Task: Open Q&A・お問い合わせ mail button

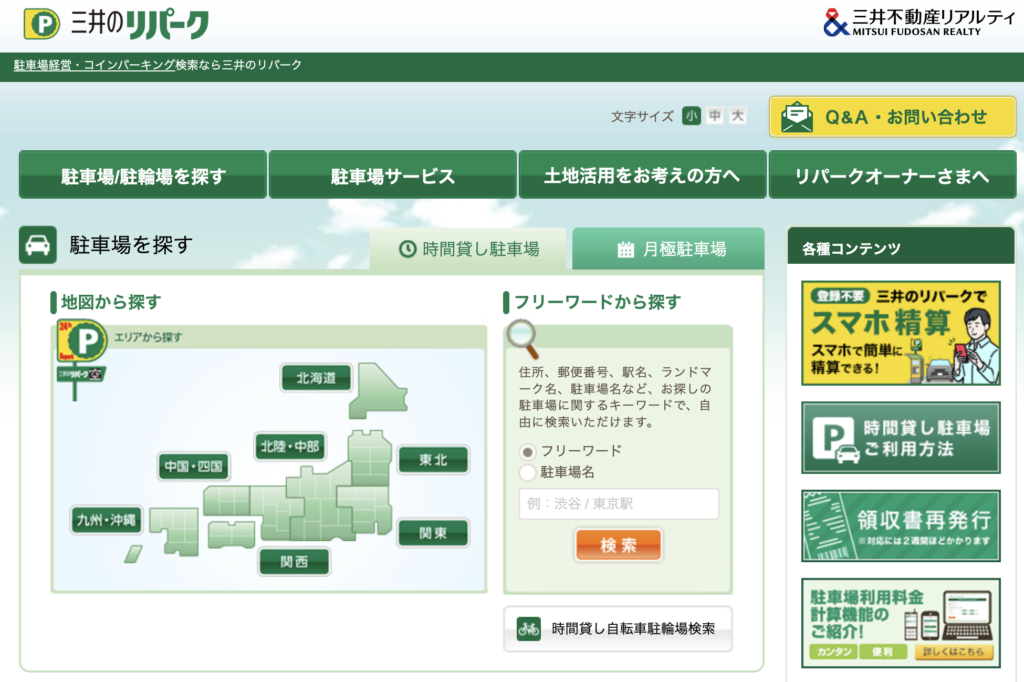Action: click(x=892, y=117)
